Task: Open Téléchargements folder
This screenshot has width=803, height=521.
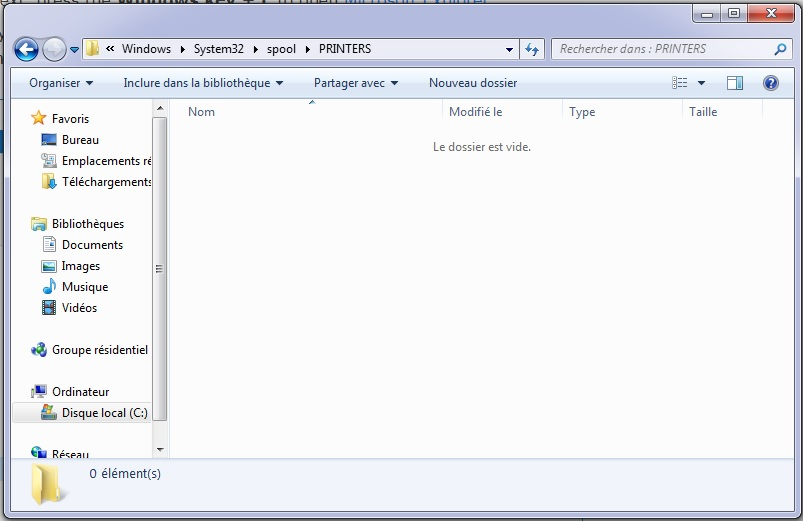Action: [x=107, y=182]
